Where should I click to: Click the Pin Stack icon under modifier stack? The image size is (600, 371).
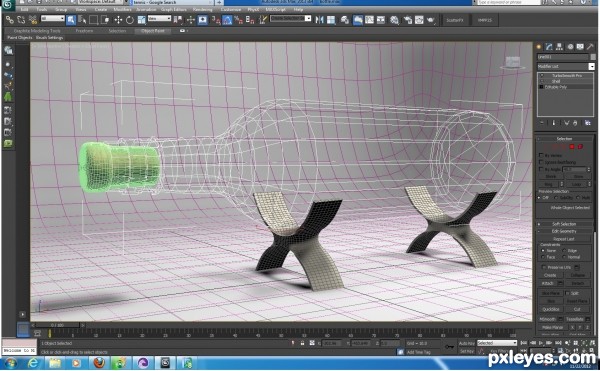pyautogui.click(x=542, y=123)
